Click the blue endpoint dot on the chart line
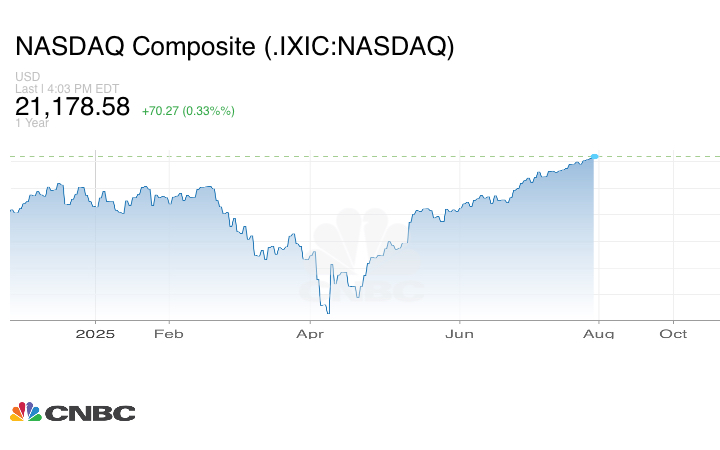 (595, 157)
